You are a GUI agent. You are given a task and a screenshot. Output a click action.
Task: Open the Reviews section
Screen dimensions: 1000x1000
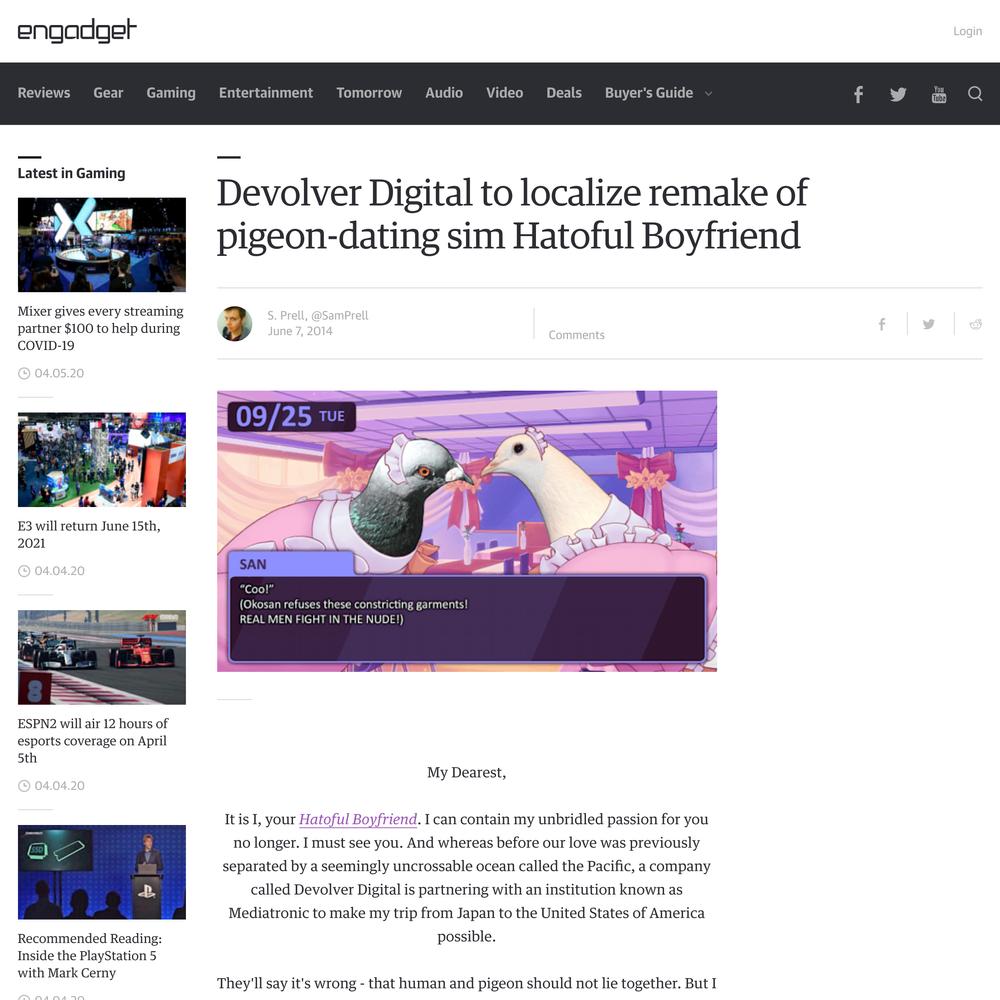[44, 93]
